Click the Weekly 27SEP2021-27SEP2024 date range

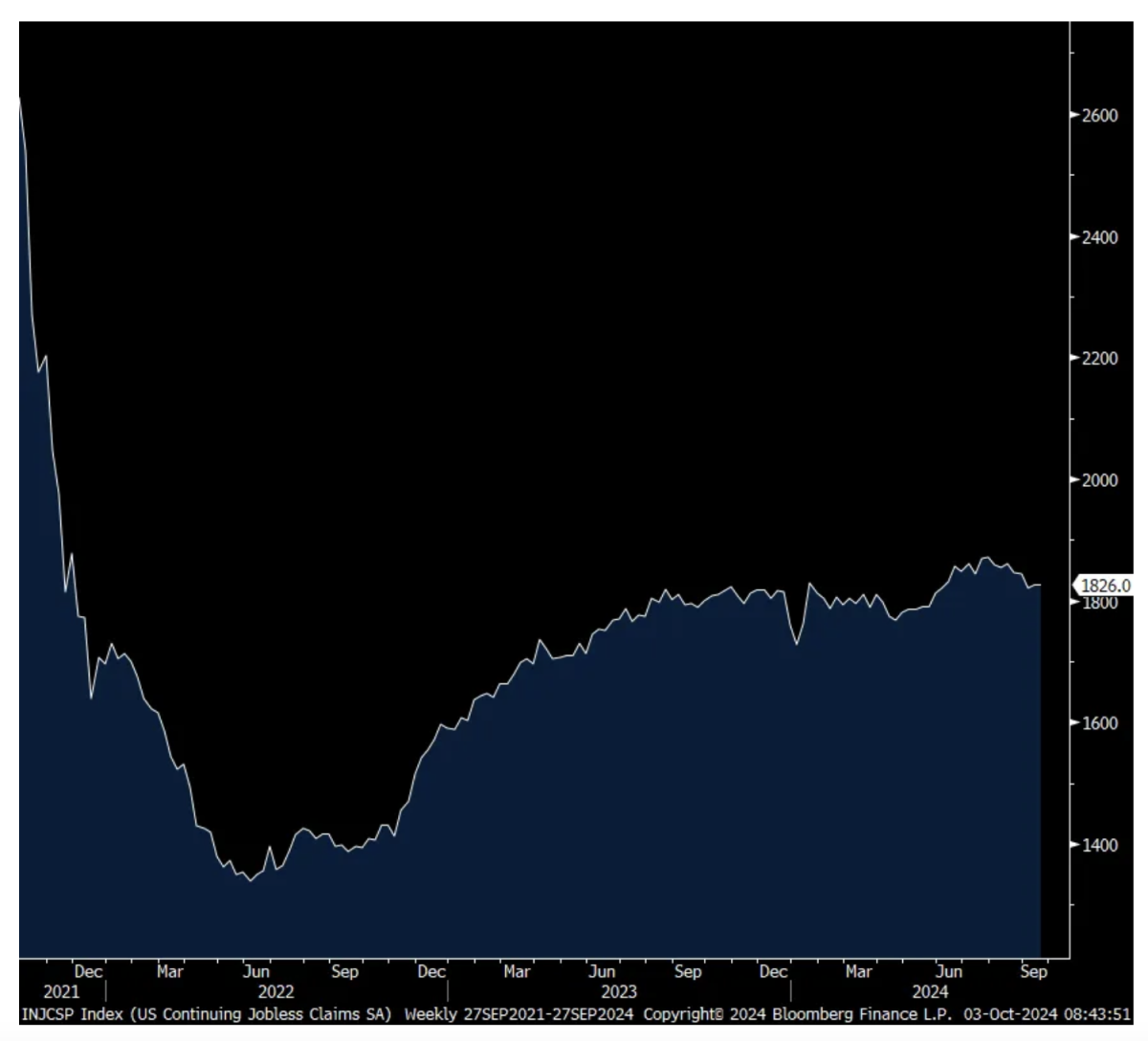pyautogui.click(x=519, y=1014)
